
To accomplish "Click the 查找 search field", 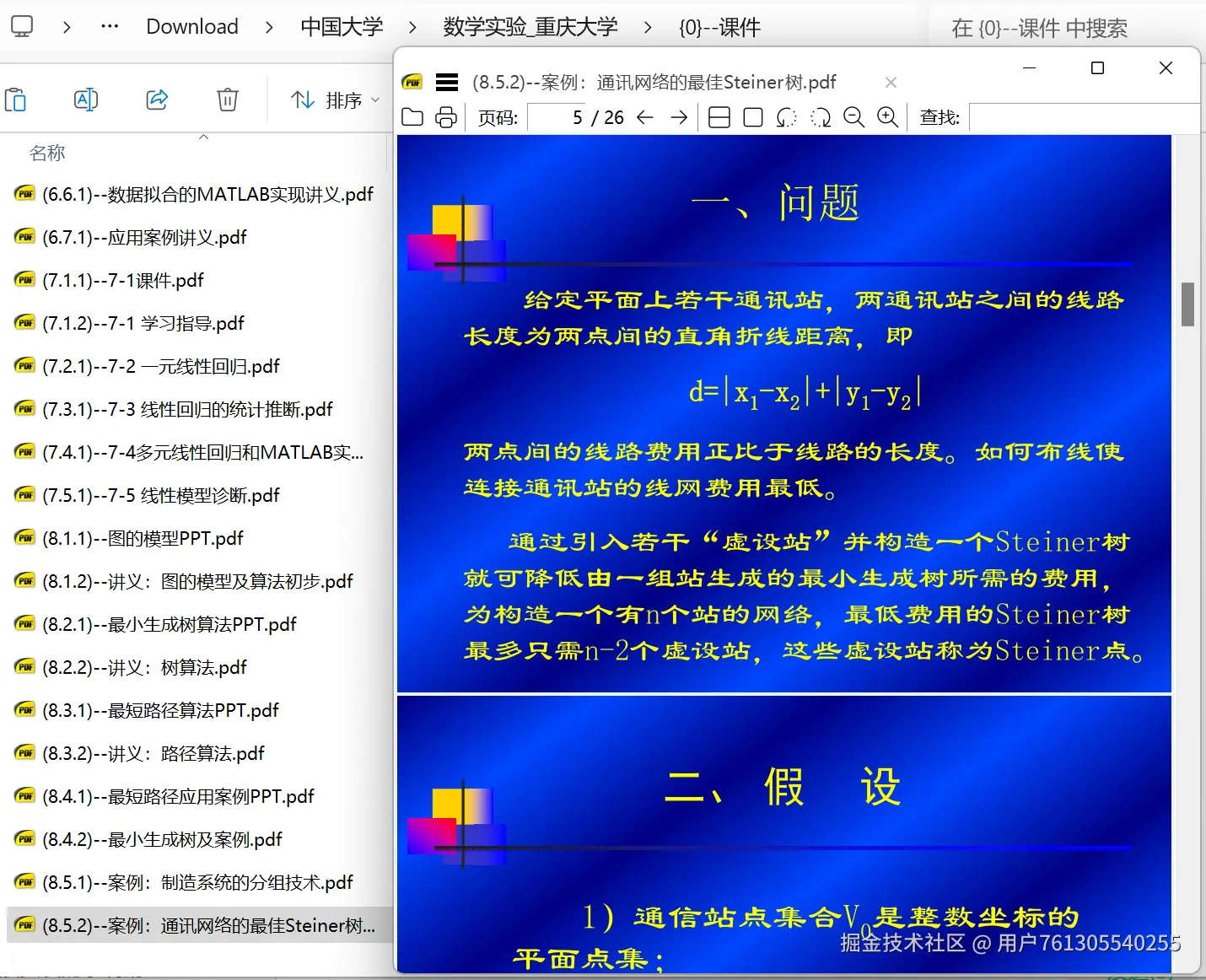I will click(1084, 117).
